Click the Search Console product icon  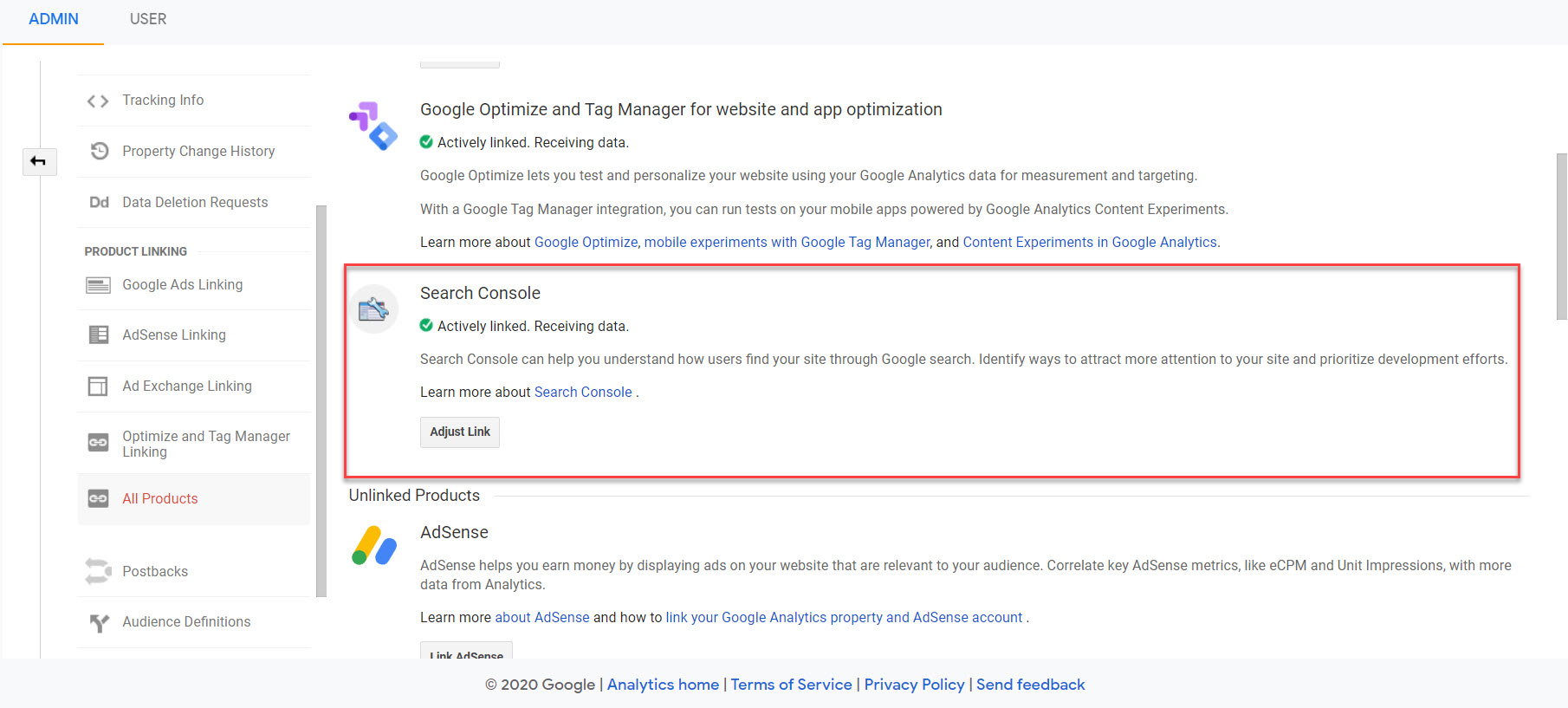tap(374, 309)
